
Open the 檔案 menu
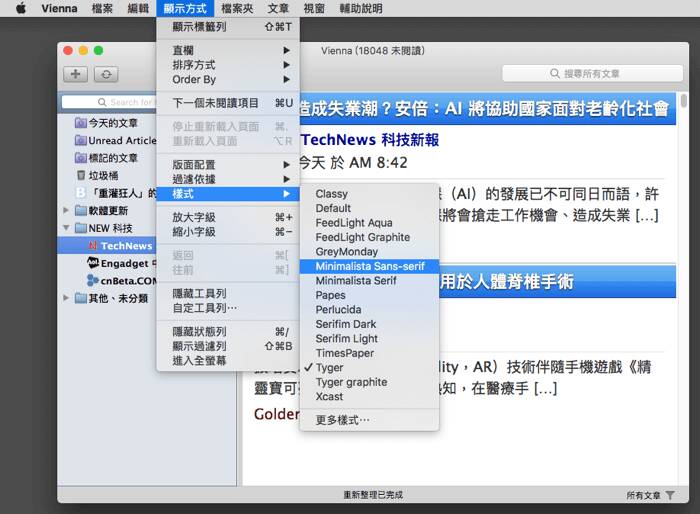102,8
